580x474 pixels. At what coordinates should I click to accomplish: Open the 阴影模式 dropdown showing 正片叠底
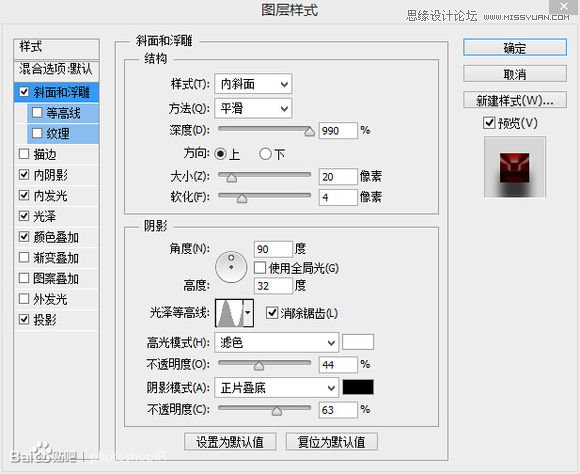coord(276,388)
